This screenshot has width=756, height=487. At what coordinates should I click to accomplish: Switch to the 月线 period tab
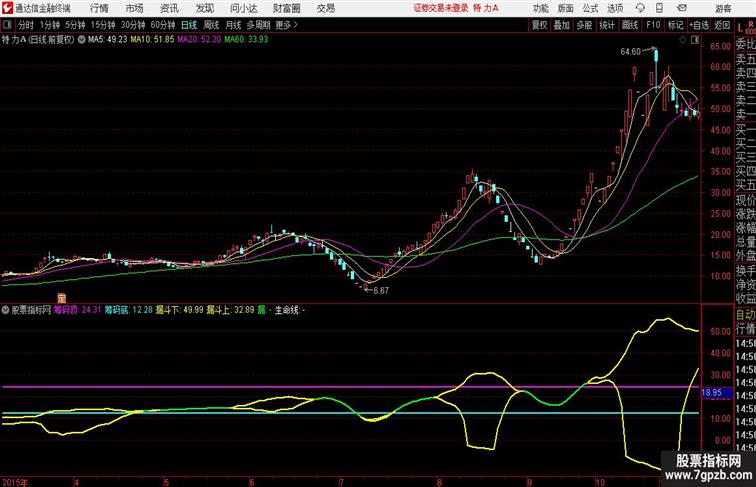click(x=233, y=25)
